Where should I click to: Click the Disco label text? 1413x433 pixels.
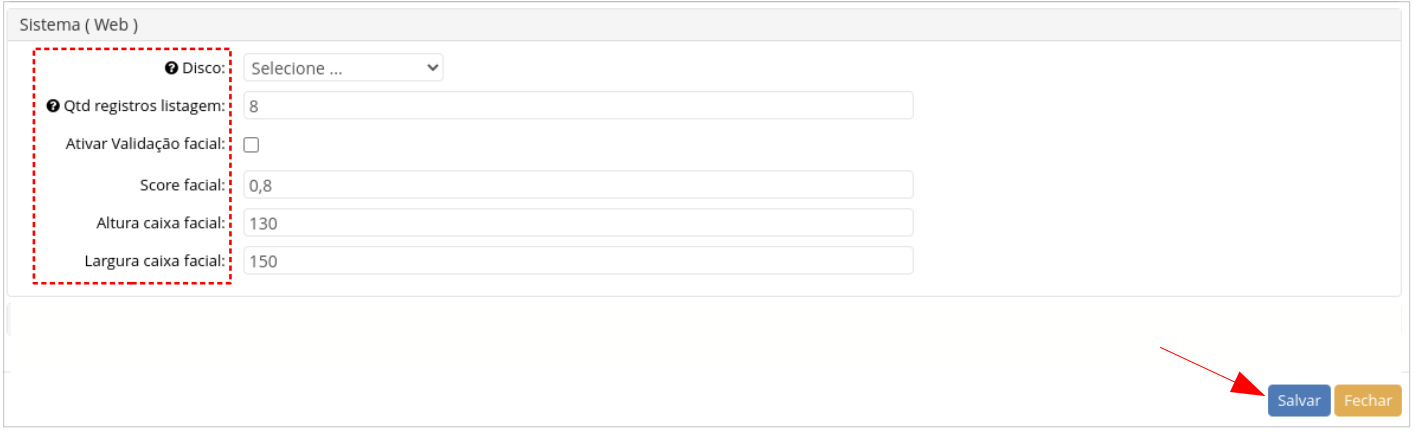204,69
